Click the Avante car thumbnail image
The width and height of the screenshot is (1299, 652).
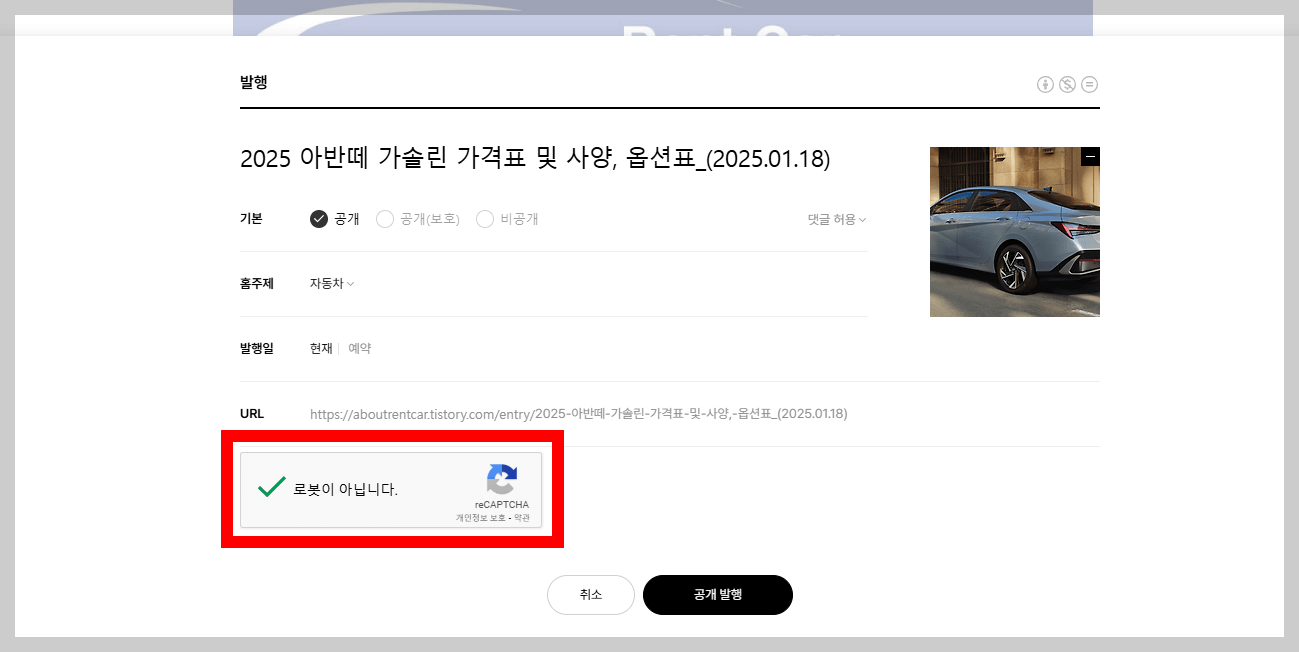[1015, 232]
